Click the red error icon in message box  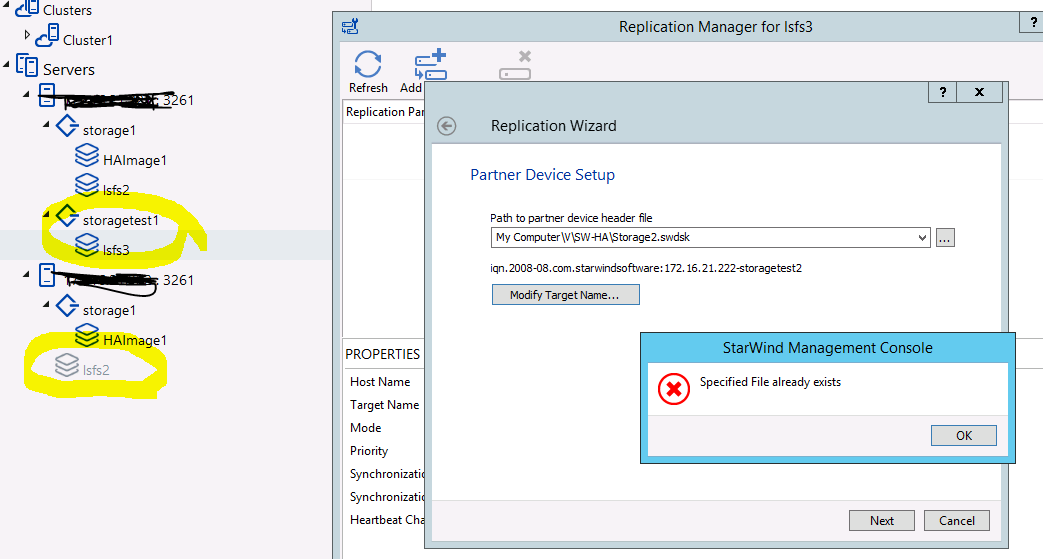click(673, 389)
